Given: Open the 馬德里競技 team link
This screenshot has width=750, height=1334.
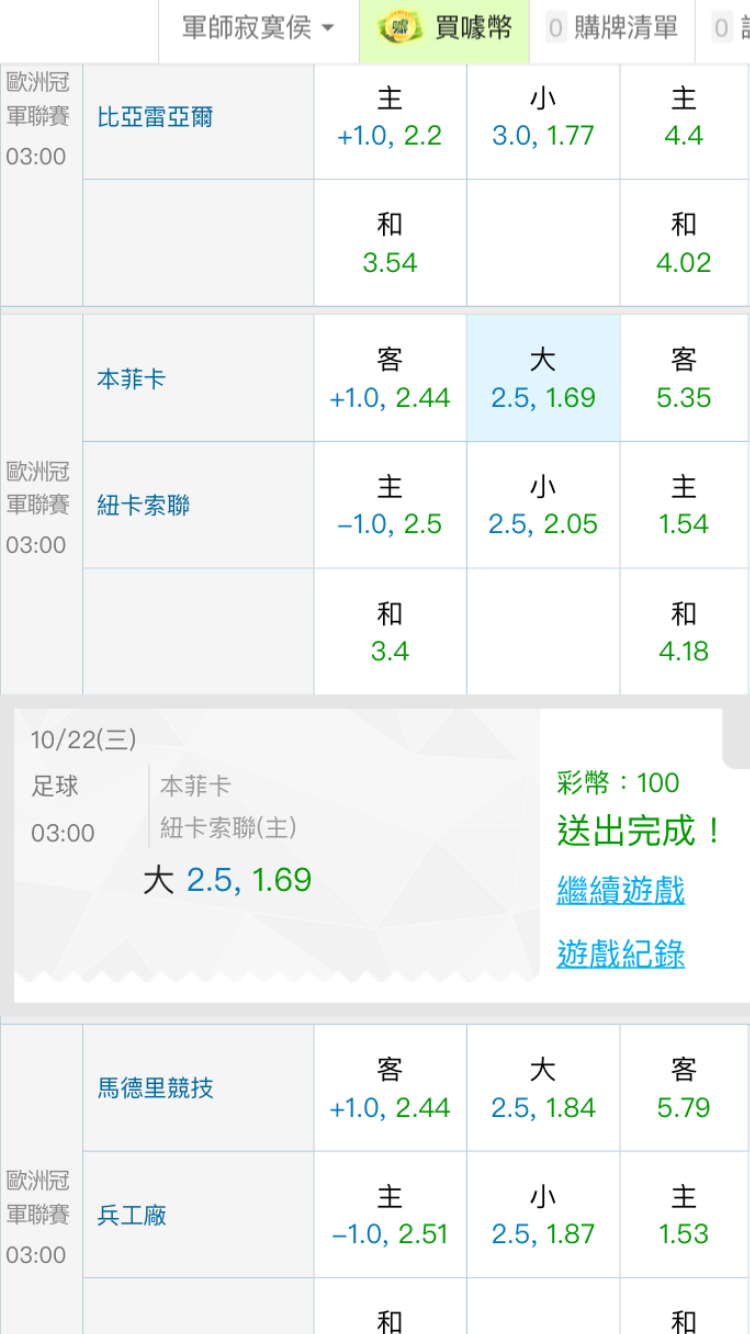Looking at the screenshot, I should (x=155, y=1088).
